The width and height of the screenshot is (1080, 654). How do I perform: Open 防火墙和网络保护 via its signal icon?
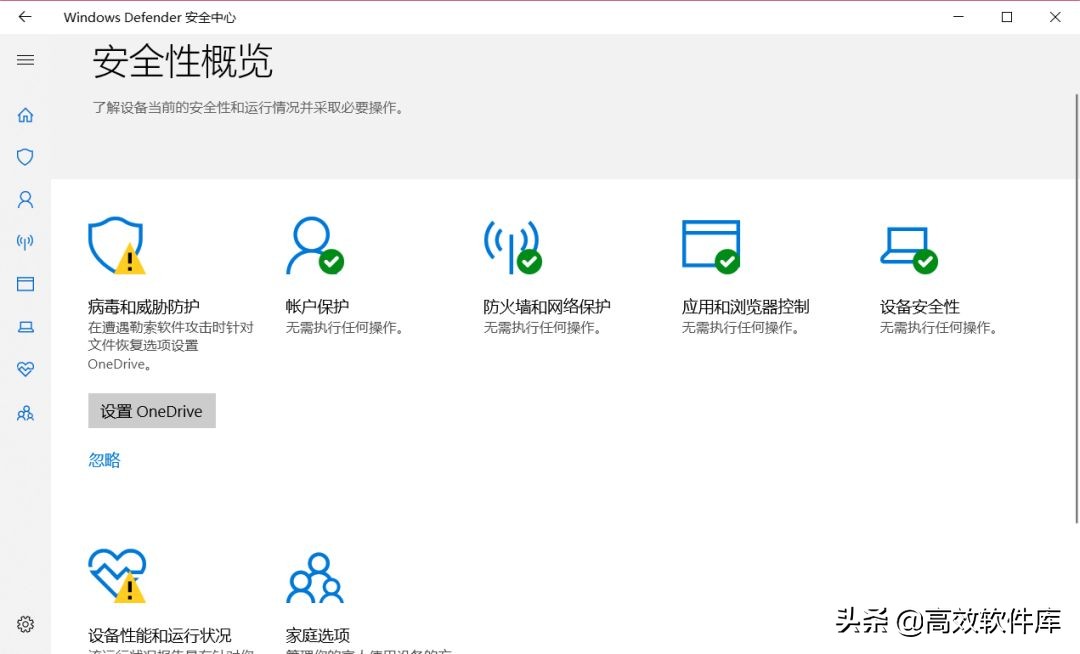coord(512,243)
